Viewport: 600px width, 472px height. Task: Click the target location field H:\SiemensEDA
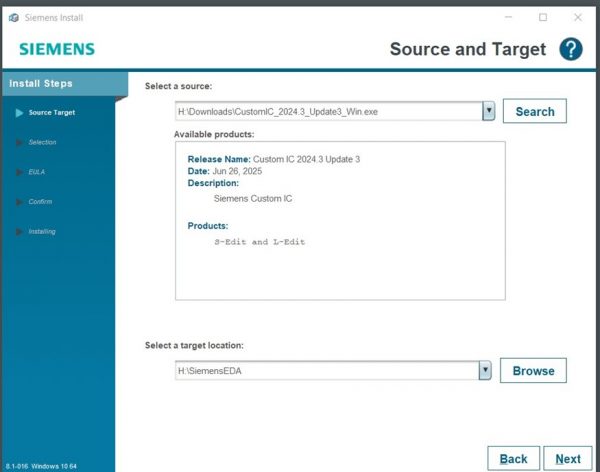click(x=327, y=371)
